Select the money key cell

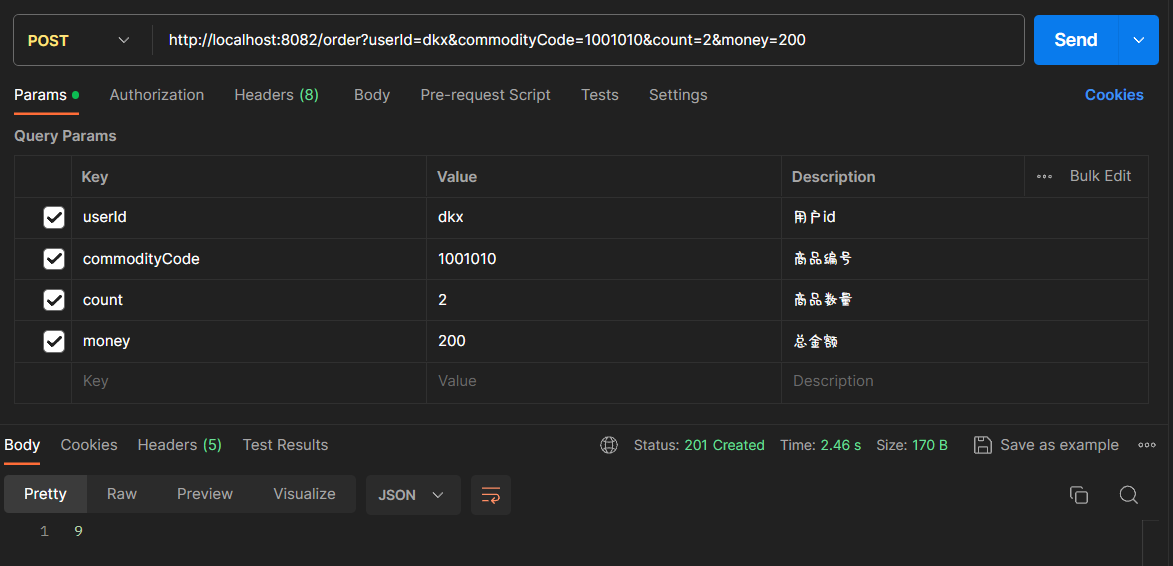(249, 341)
